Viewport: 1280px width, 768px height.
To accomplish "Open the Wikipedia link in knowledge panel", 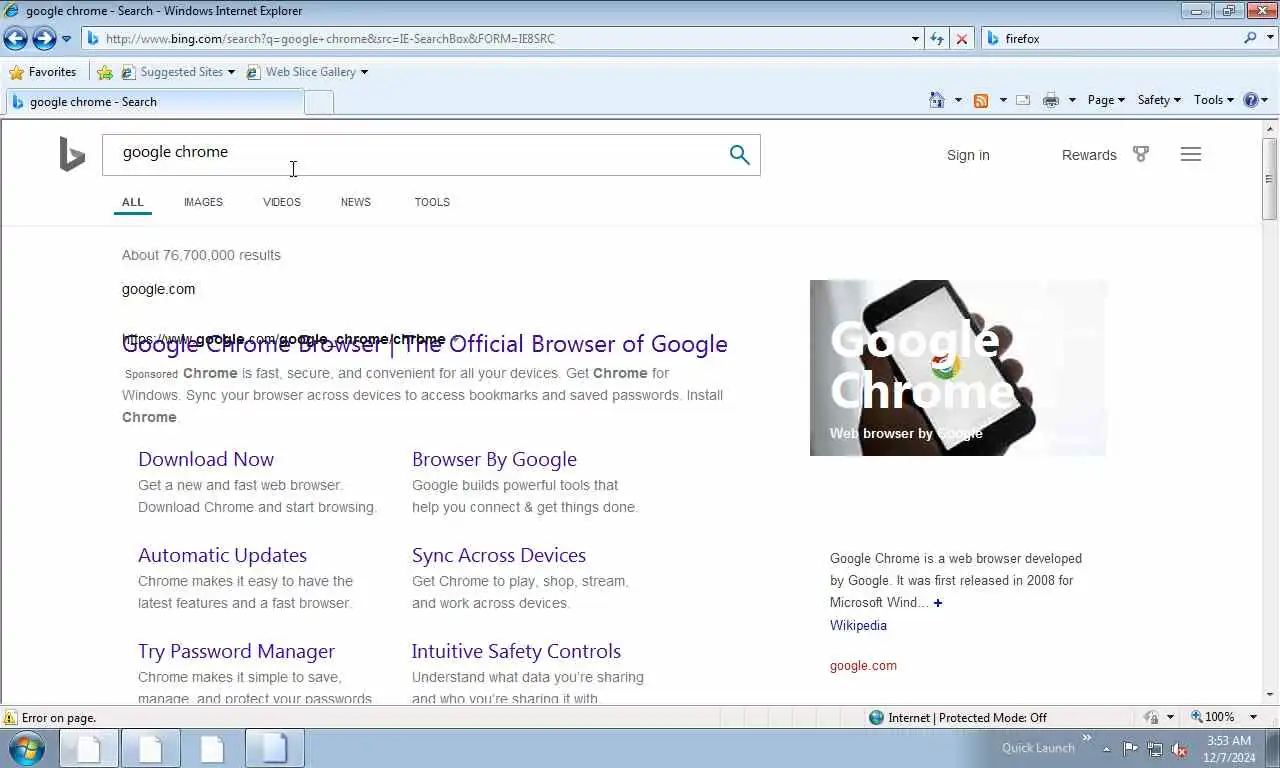I will tap(858, 625).
